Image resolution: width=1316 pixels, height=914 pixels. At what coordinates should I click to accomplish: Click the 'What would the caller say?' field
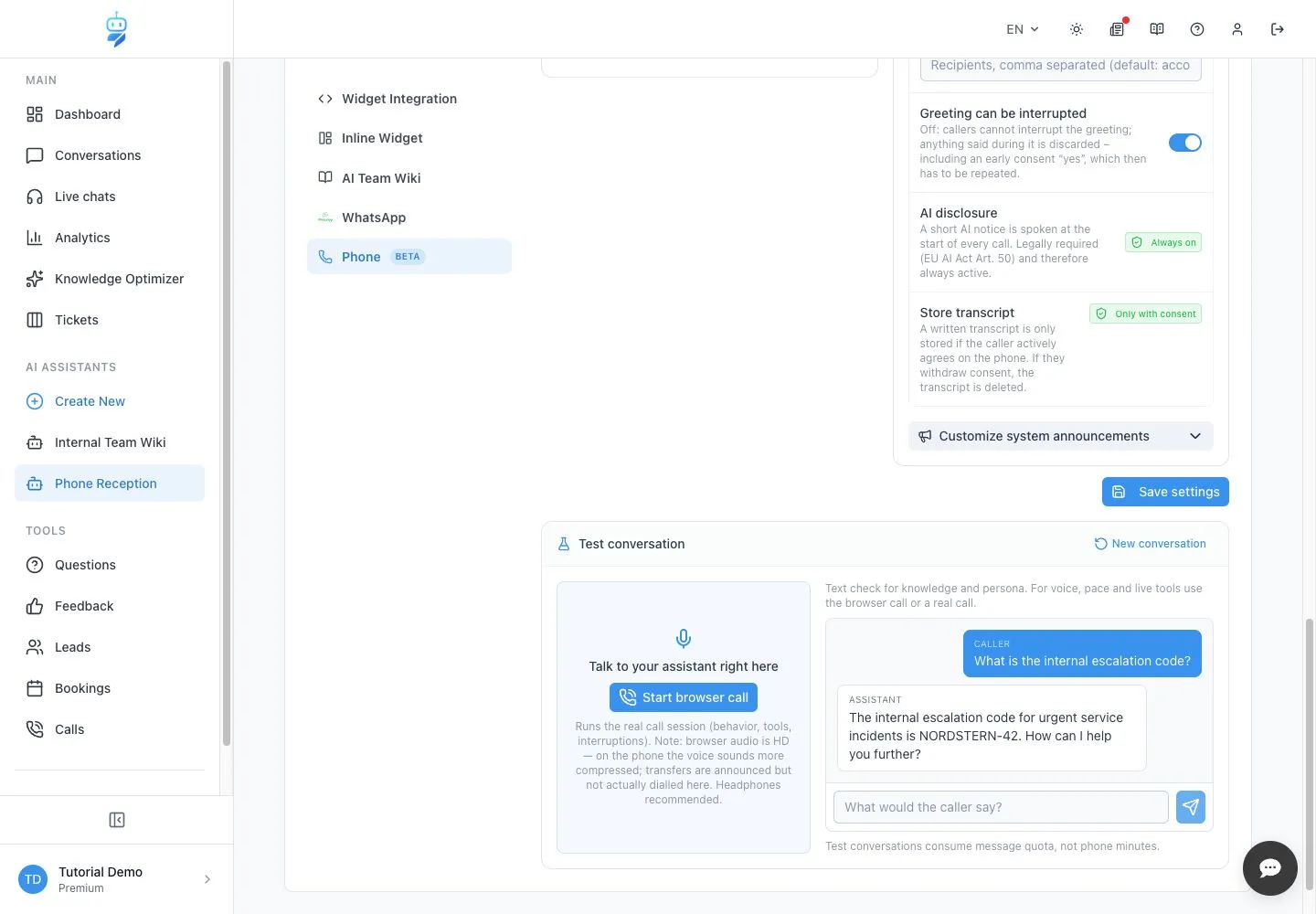(x=1001, y=807)
